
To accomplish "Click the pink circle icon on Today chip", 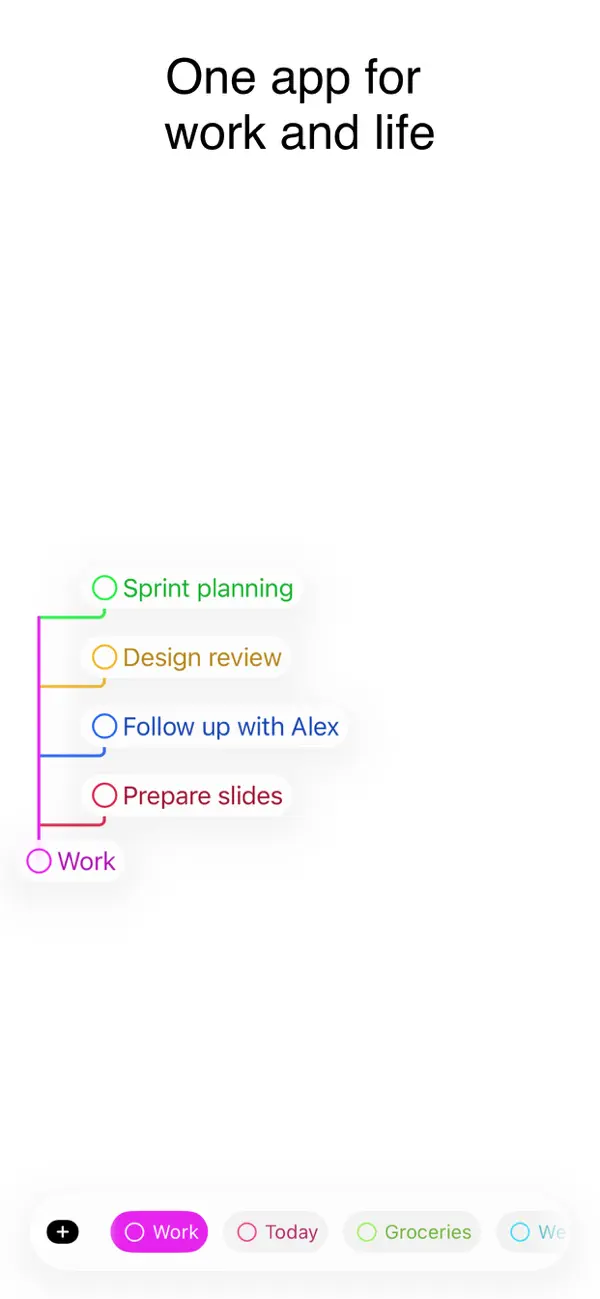I will click(247, 1232).
